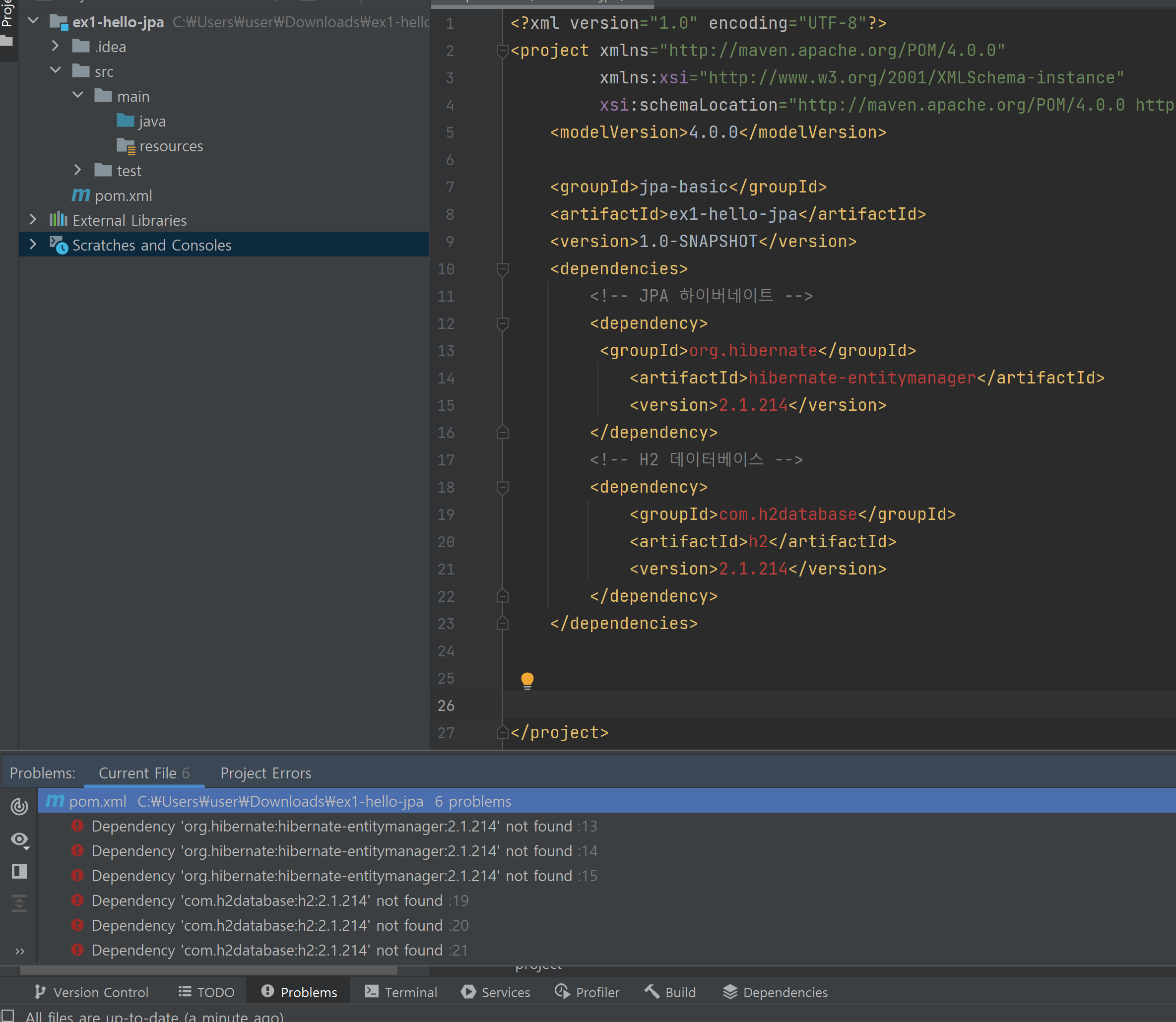Click the more actions chevrons in Problems sidebar

[x=19, y=951]
